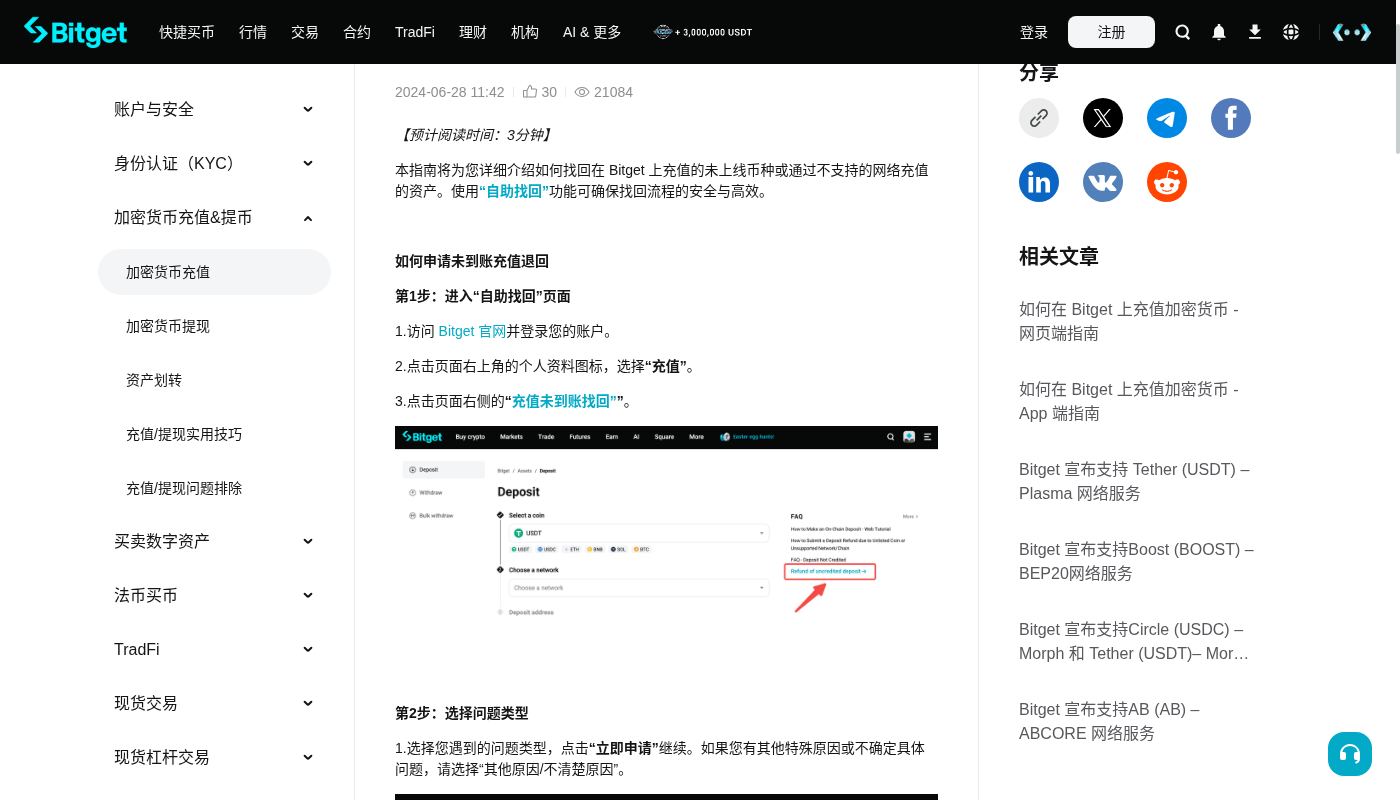
Task: Expand 账户与安全 section
Action: pyautogui.click(x=214, y=109)
